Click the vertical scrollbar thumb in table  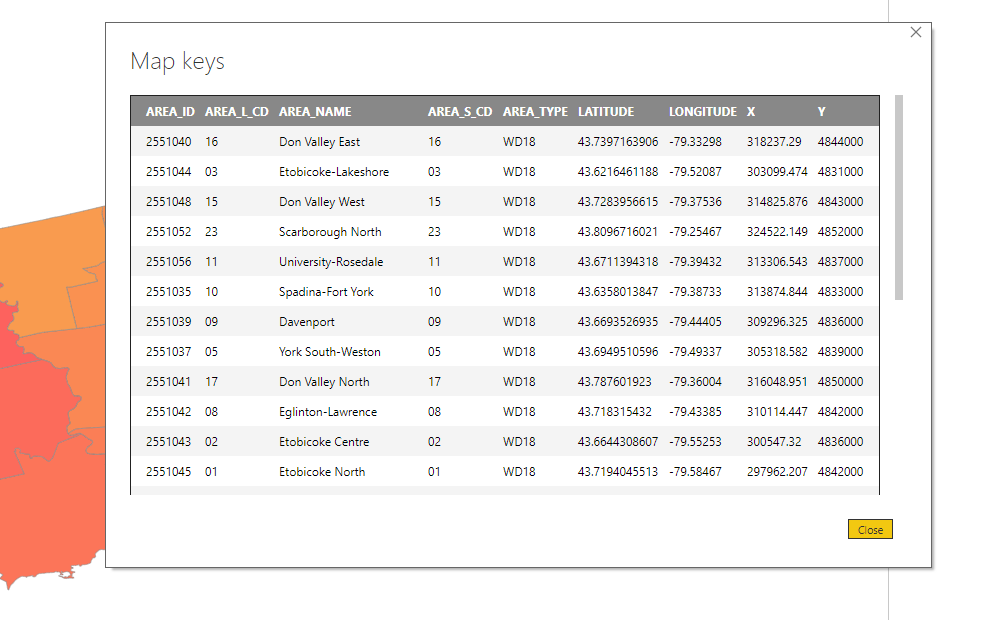pos(898,196)
